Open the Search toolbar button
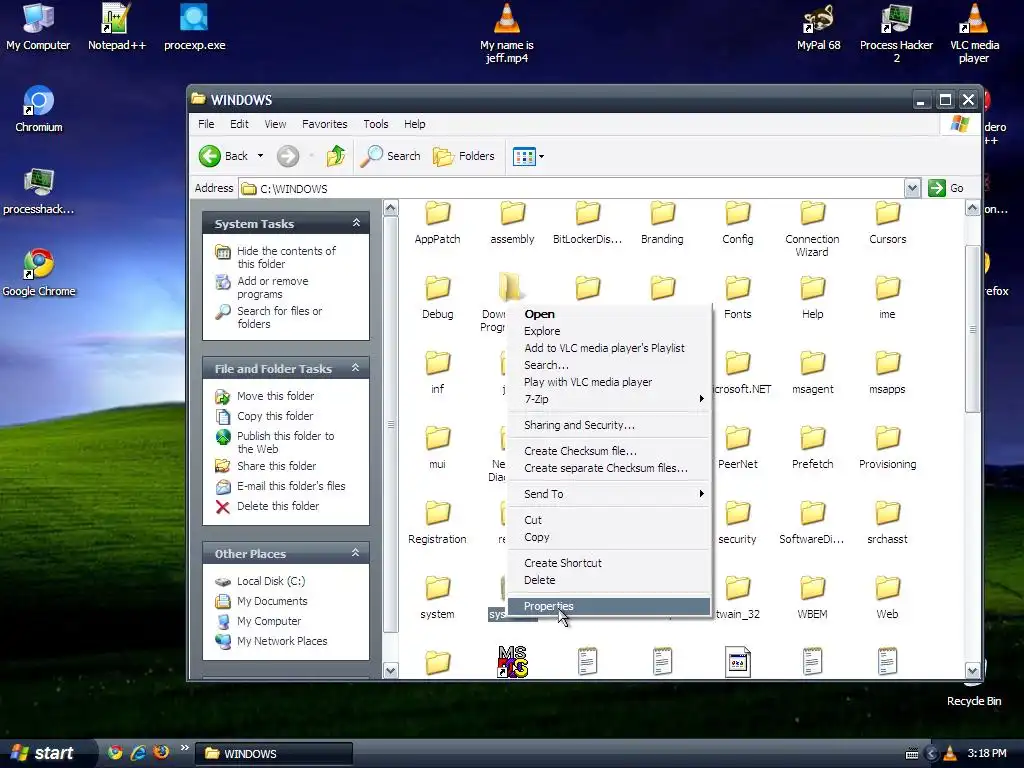The width and height of the screenshot is (1024, 768). 391,156
